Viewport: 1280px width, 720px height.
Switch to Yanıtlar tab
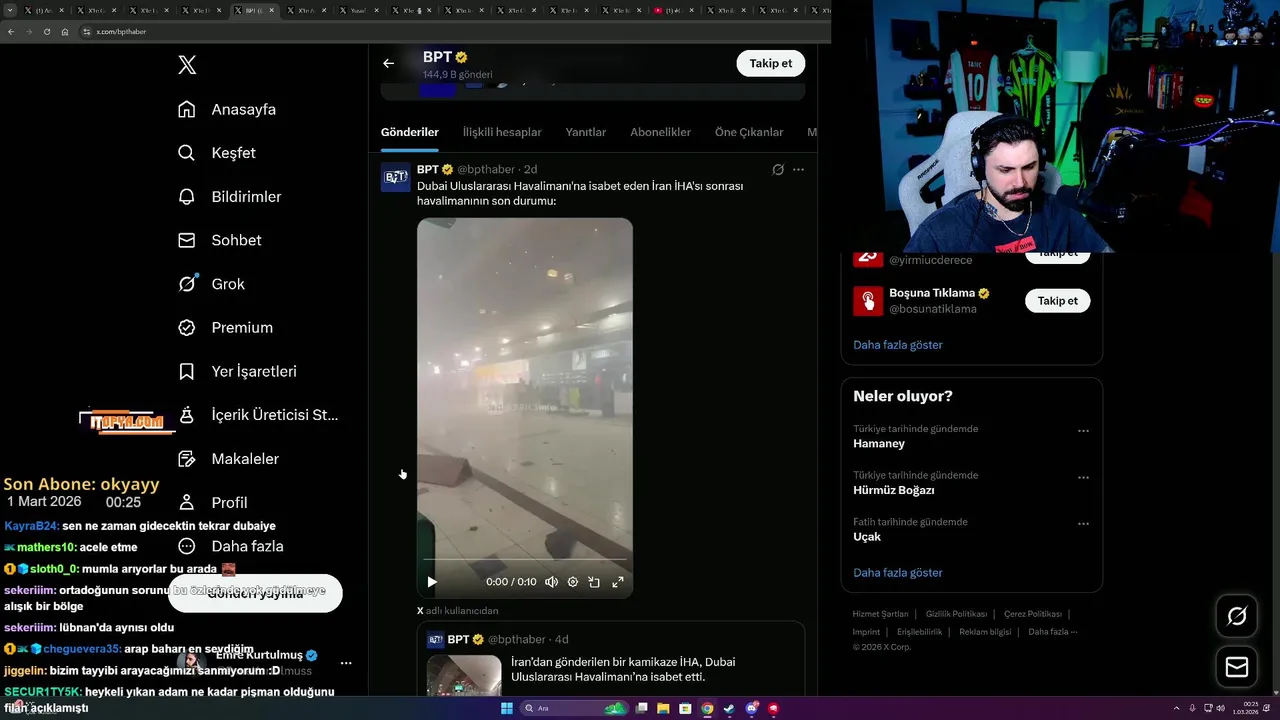pos(586,132)
